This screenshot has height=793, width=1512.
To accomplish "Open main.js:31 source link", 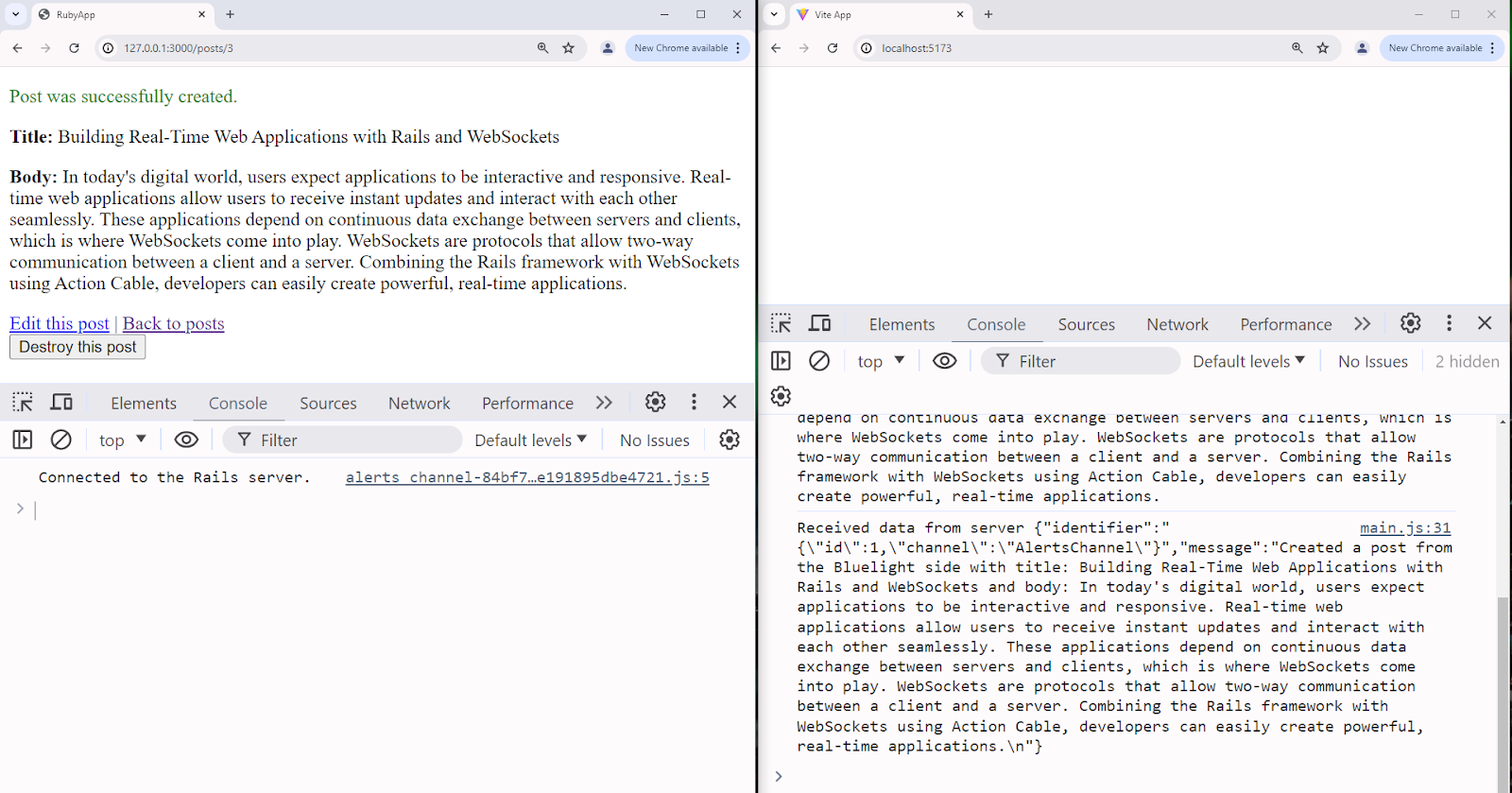I will [1405, 528].
